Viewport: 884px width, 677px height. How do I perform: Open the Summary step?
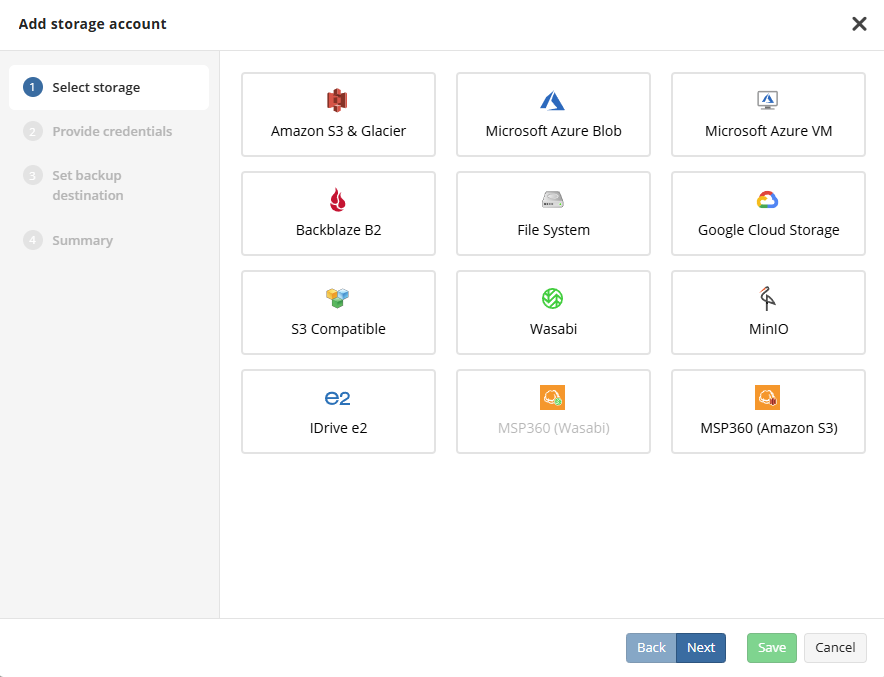point(82,240)
